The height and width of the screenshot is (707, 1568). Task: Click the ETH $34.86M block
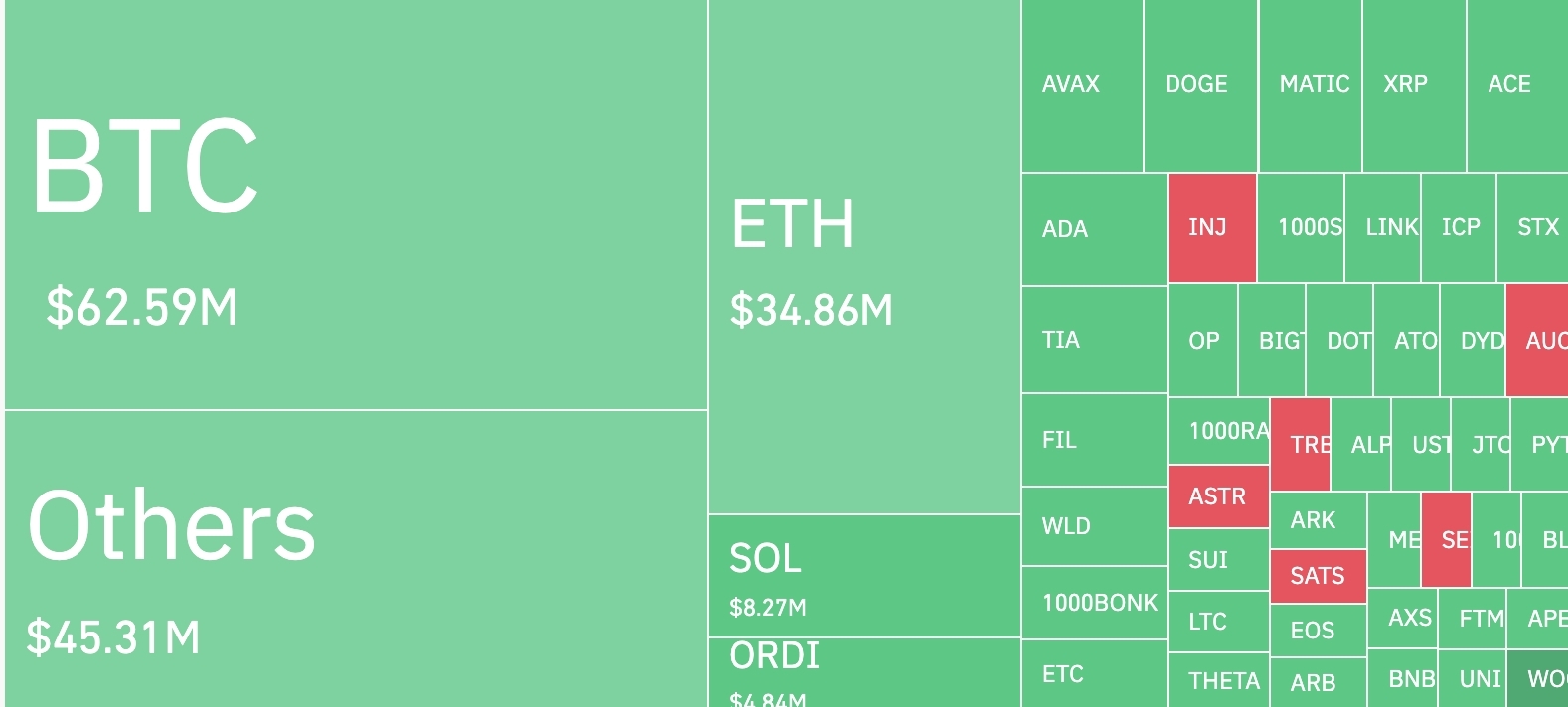[864, 256]
